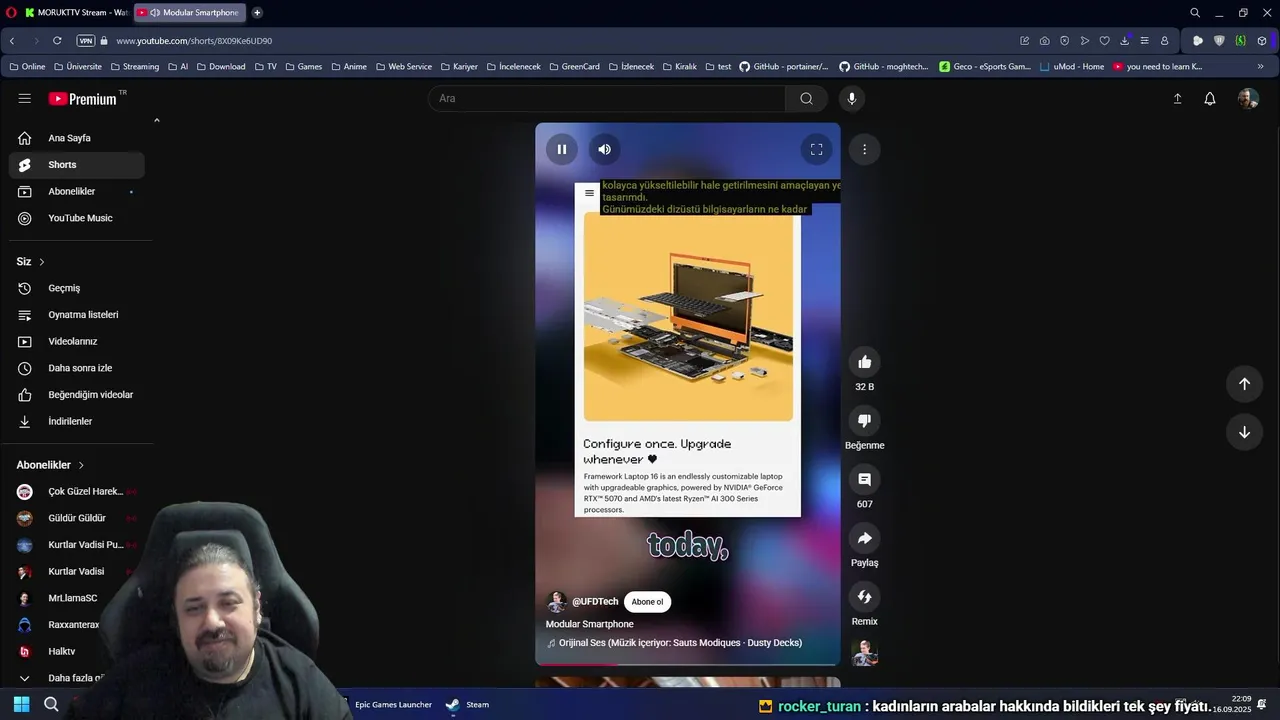Go to Ana Sayfa in sidebar
This screenshot has height=720, width=1280.
click(77, 138)
